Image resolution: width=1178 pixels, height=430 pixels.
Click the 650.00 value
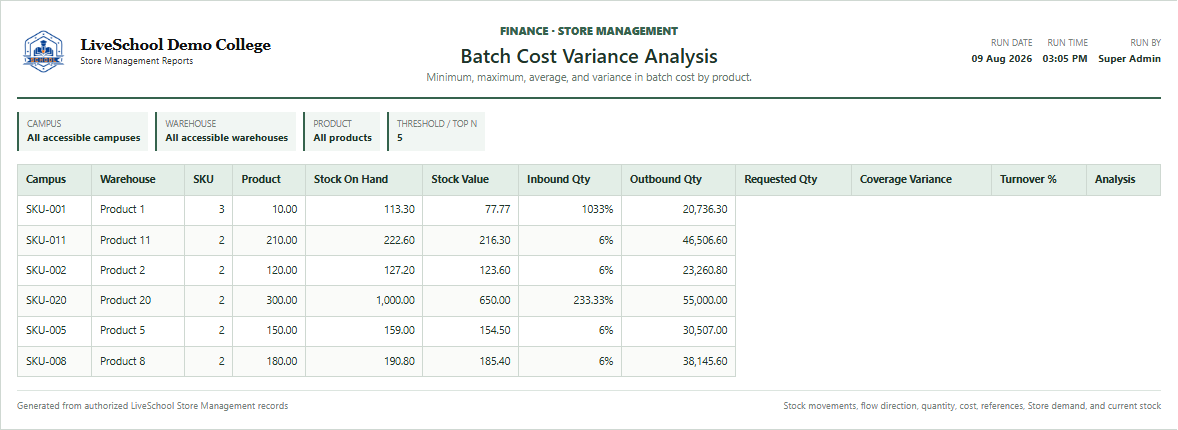point(495,300)
